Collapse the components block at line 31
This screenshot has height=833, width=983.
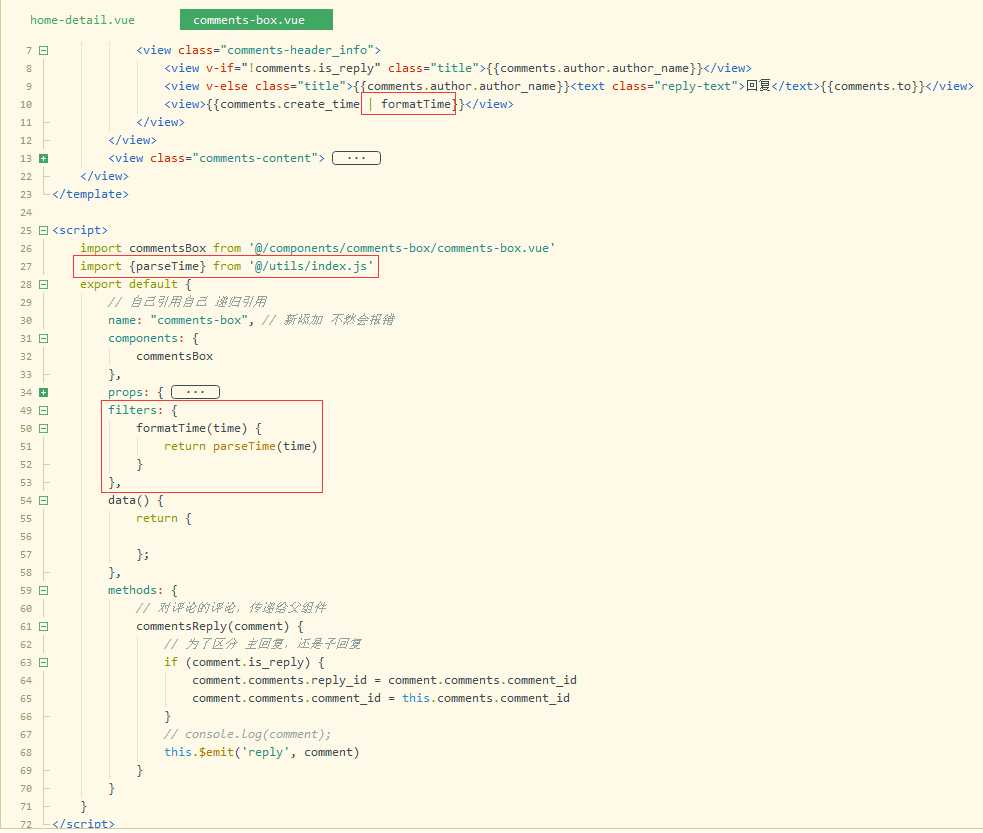tap(43, 338)
